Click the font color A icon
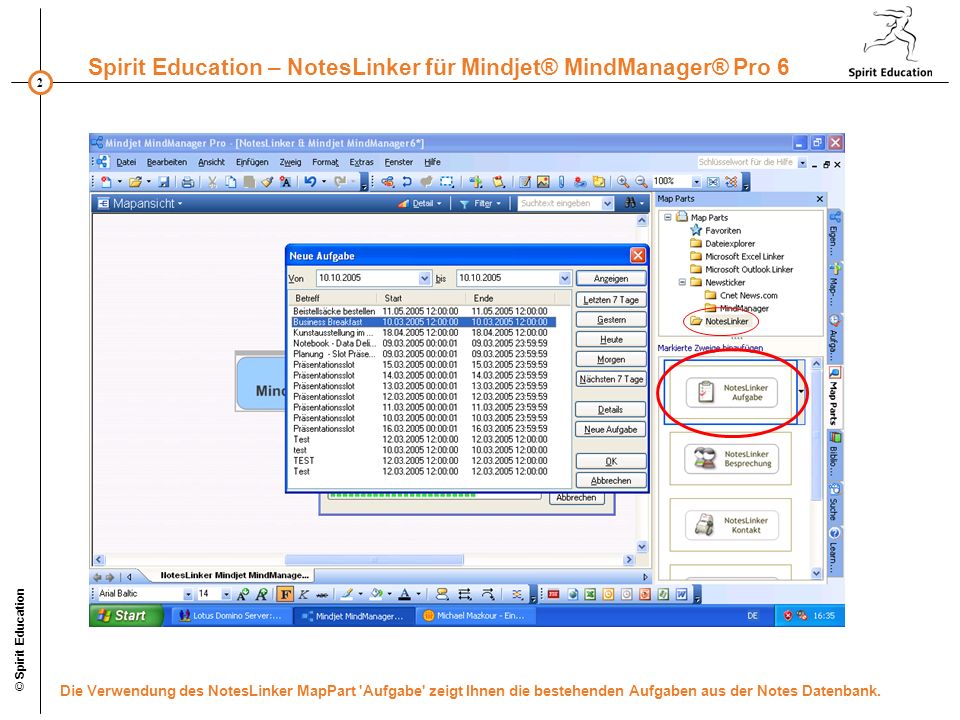The image size is (960, 720). coord(405,594)
